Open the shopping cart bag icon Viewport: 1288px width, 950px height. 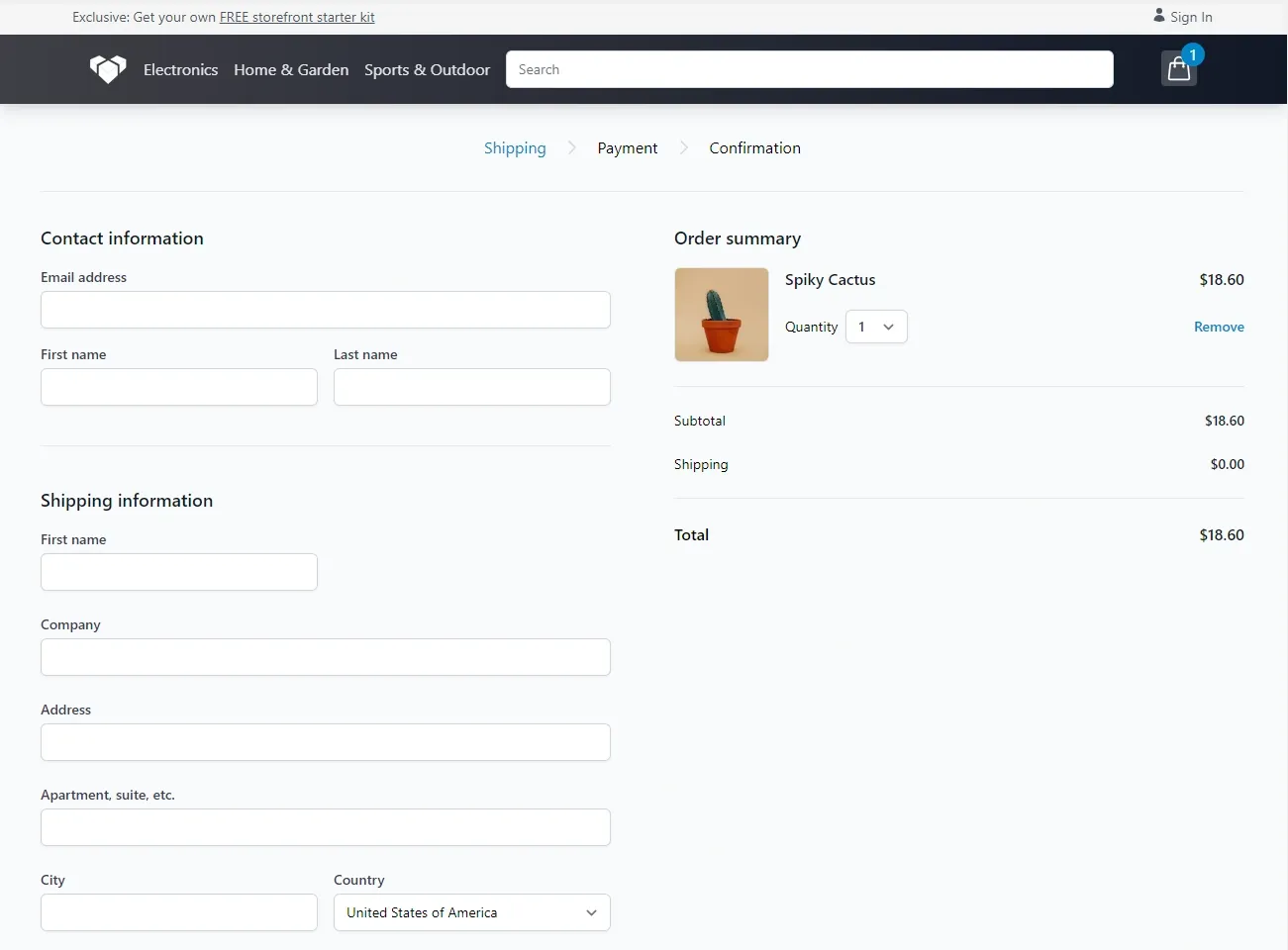pos(1178,68)
